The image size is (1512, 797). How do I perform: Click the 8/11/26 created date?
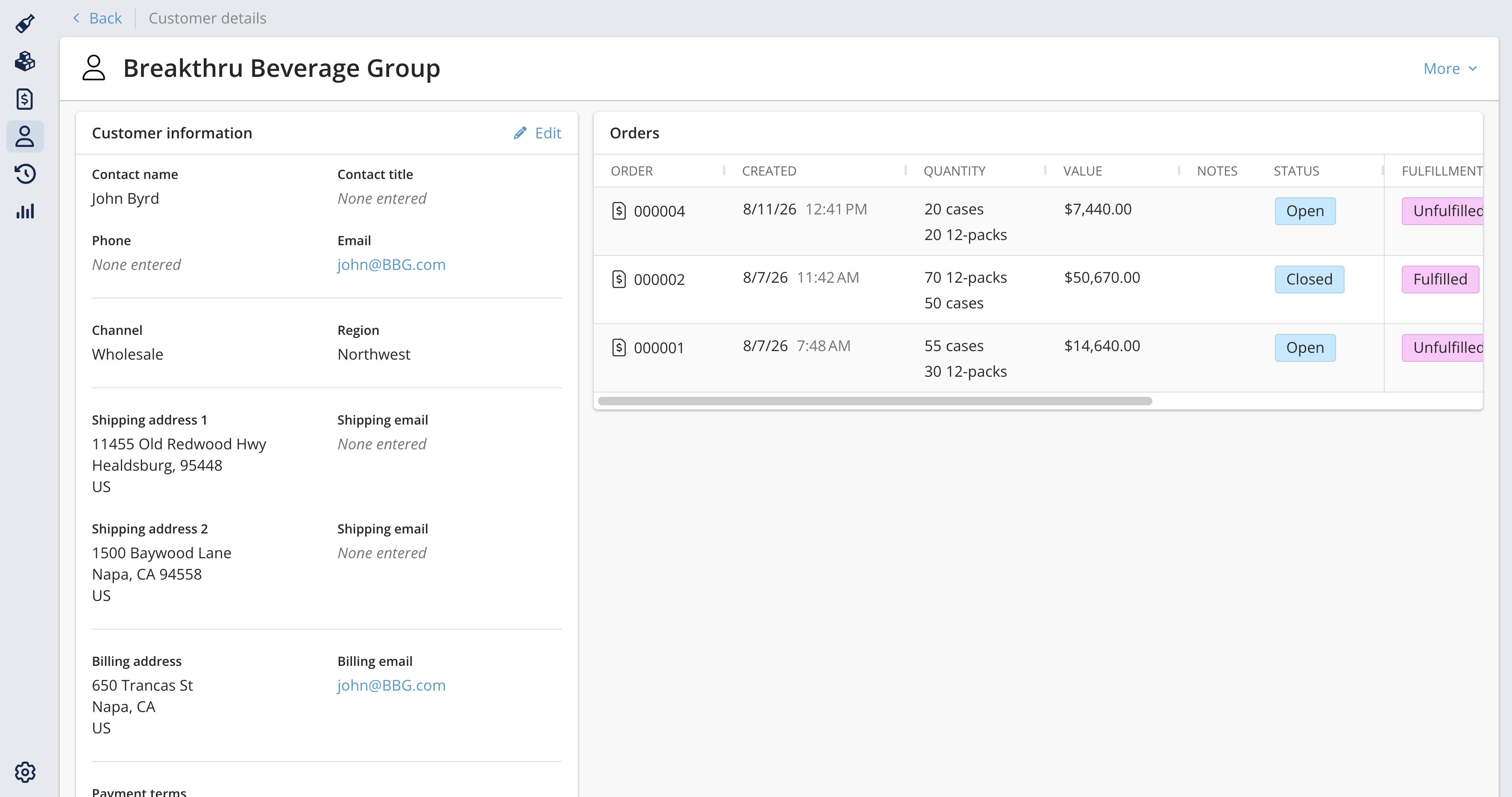coord(770,210)
